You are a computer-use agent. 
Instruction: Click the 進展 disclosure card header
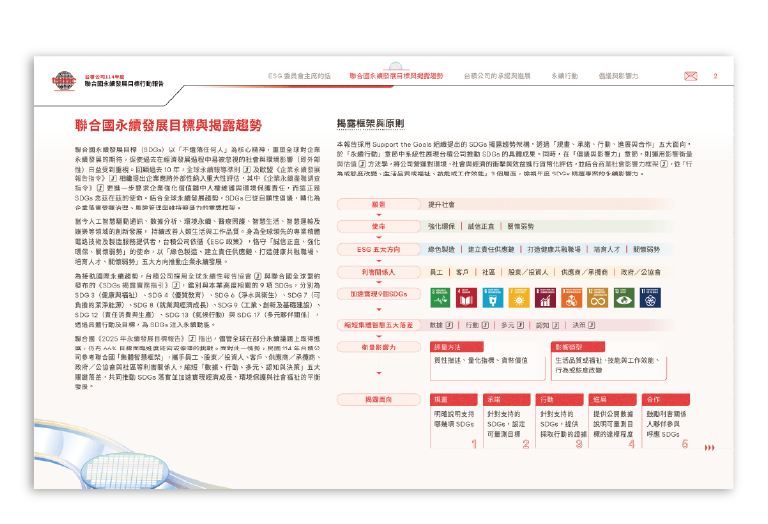tap(613, 400)
